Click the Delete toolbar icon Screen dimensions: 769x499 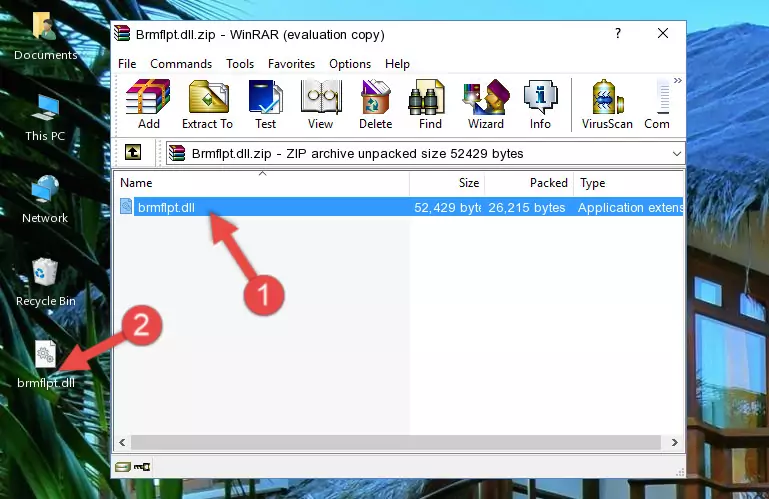pyautogui.click(x=375, y=105)
